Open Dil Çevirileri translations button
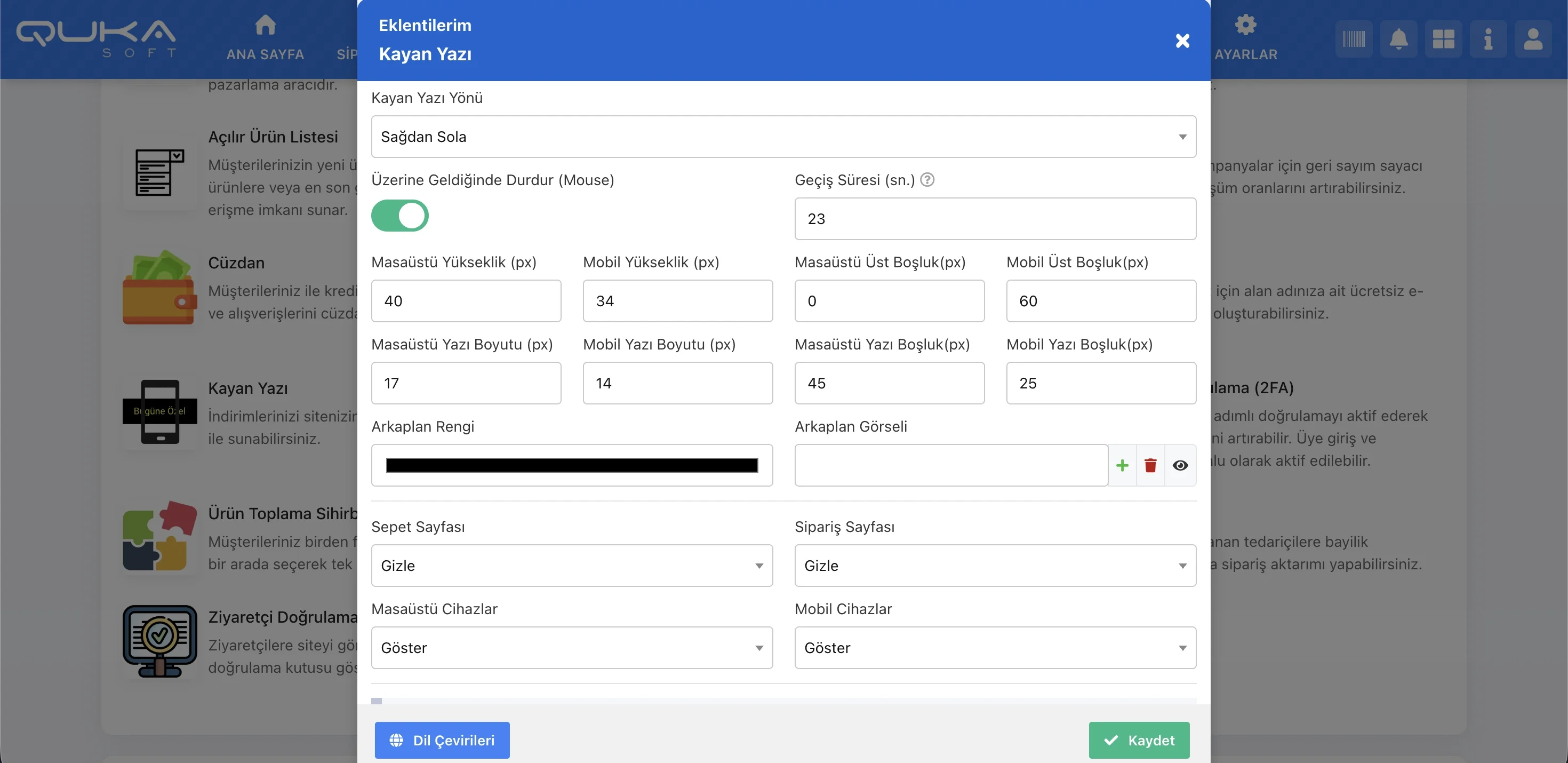The image size is (1568, 763). 442,740
